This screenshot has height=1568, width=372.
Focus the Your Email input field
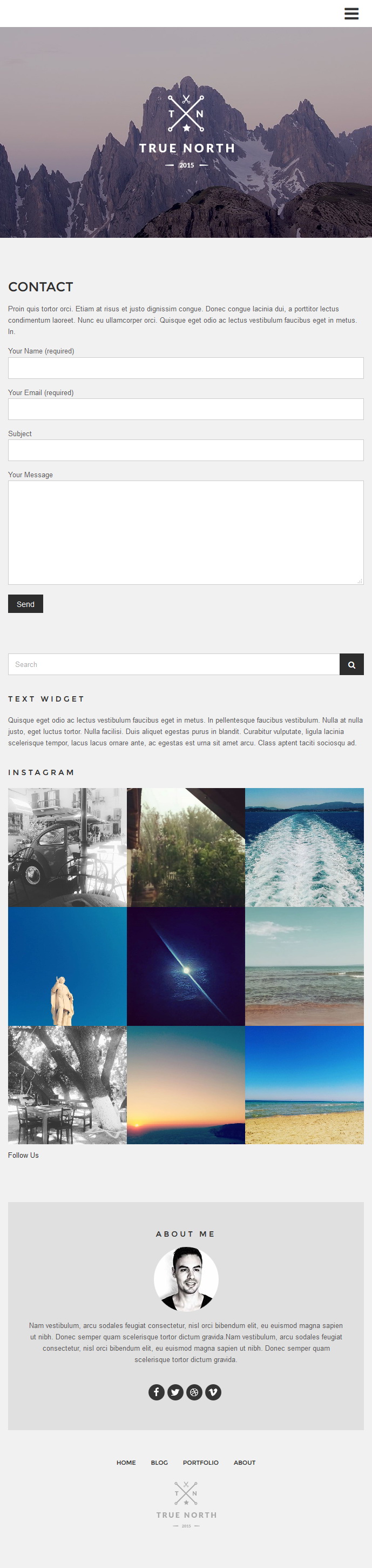pos(186,409)
